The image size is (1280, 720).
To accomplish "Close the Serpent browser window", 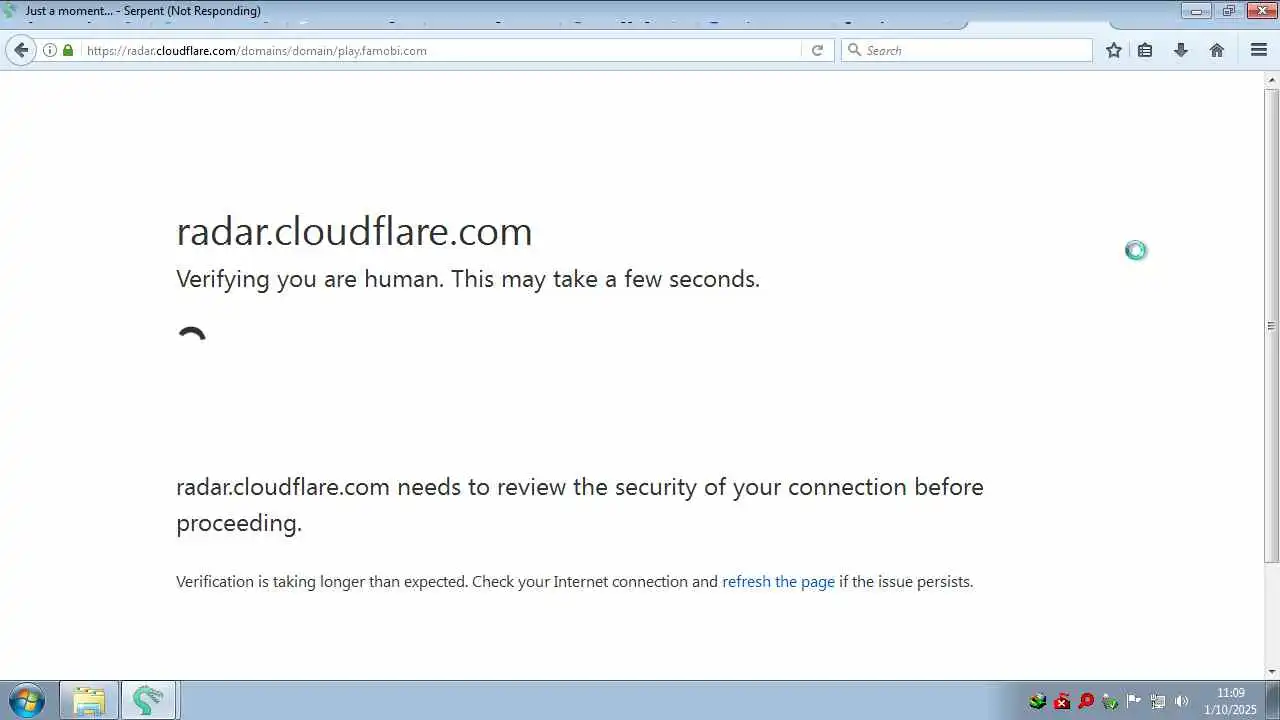I will coord(1261,11).
